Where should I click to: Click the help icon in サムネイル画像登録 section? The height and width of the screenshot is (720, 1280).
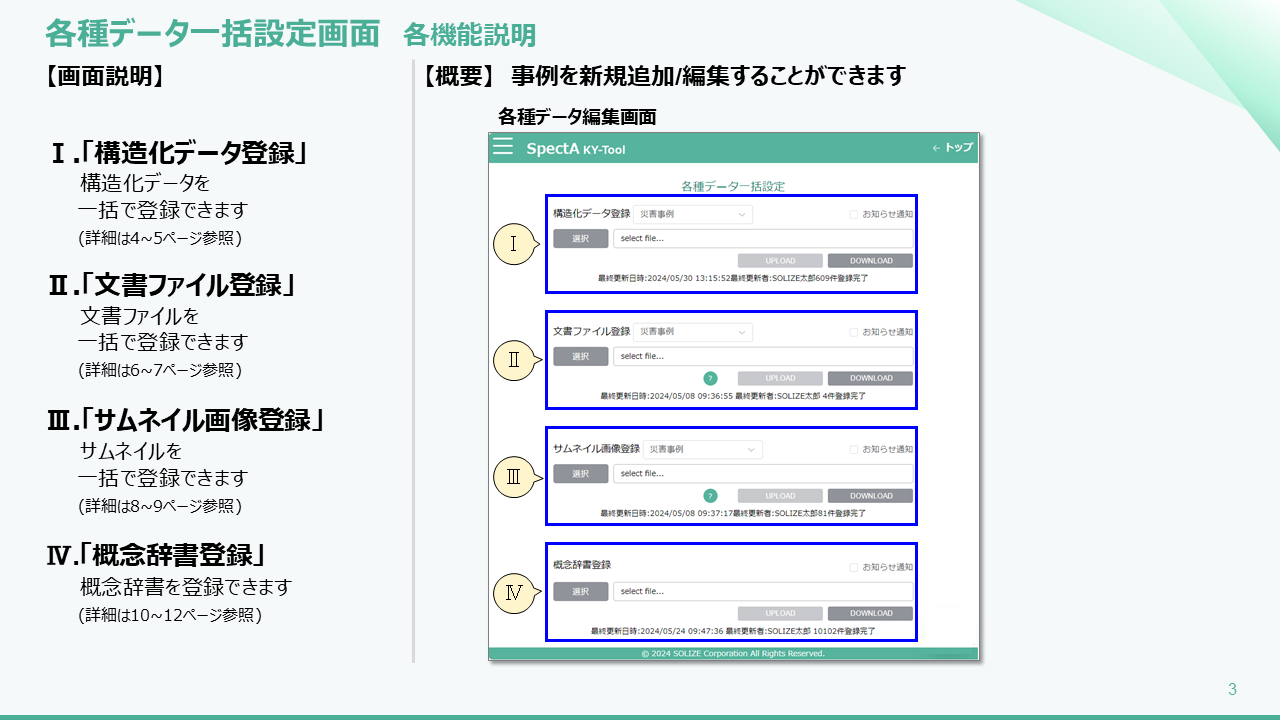tap(710, 496)
